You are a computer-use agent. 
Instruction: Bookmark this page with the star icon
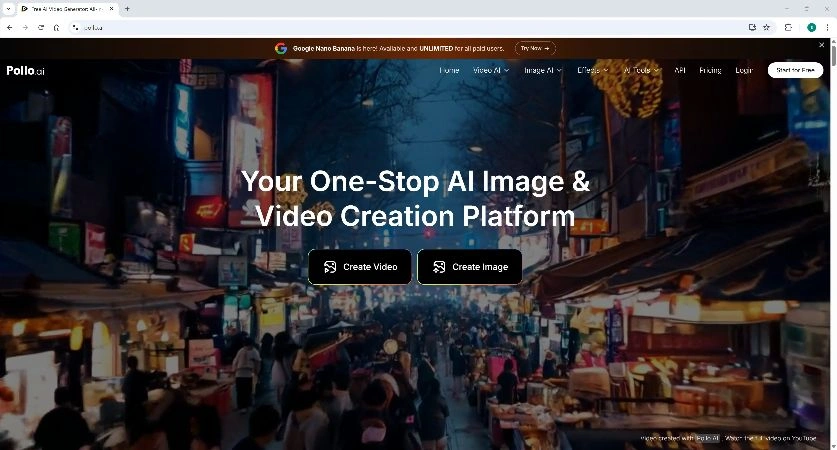pos(766,27)
